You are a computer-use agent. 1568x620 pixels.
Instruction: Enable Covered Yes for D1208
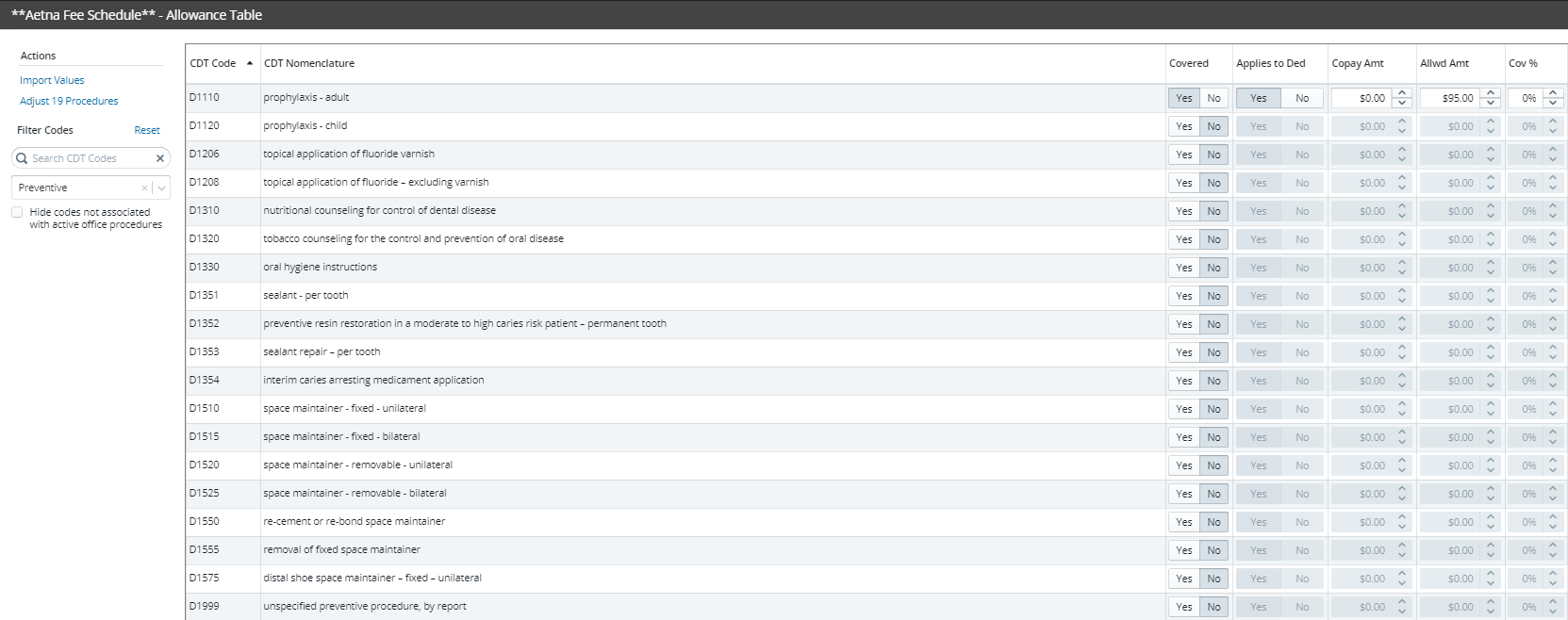[x=1184, y=183]
